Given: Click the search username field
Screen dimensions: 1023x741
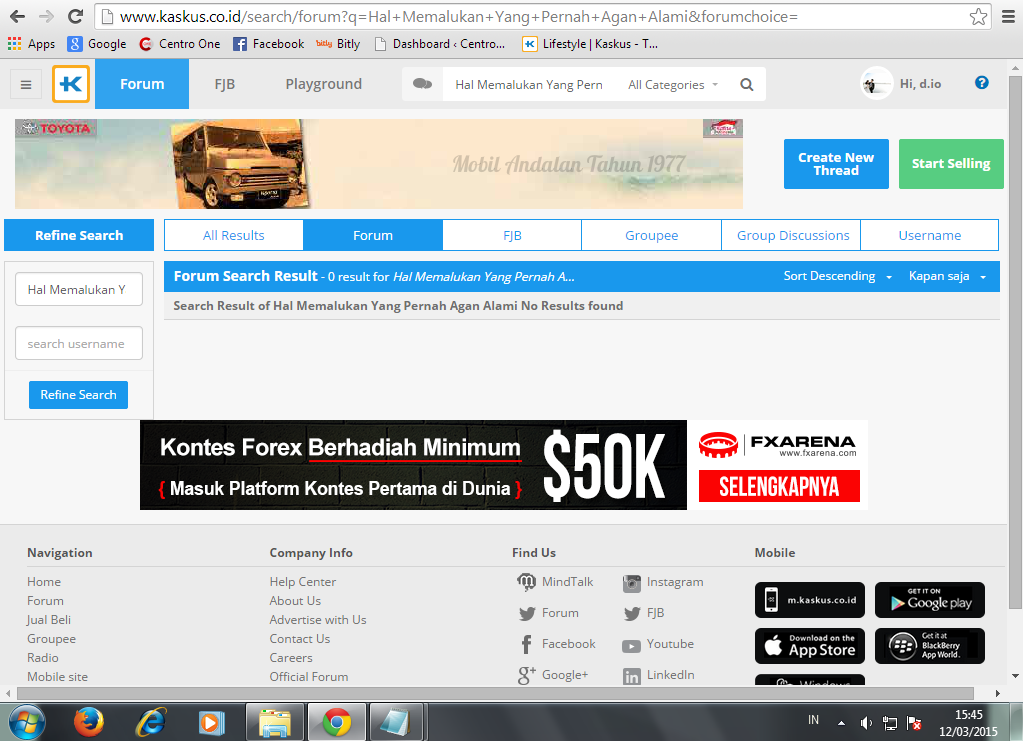Looking at the screenshot, I should point(79,343).
